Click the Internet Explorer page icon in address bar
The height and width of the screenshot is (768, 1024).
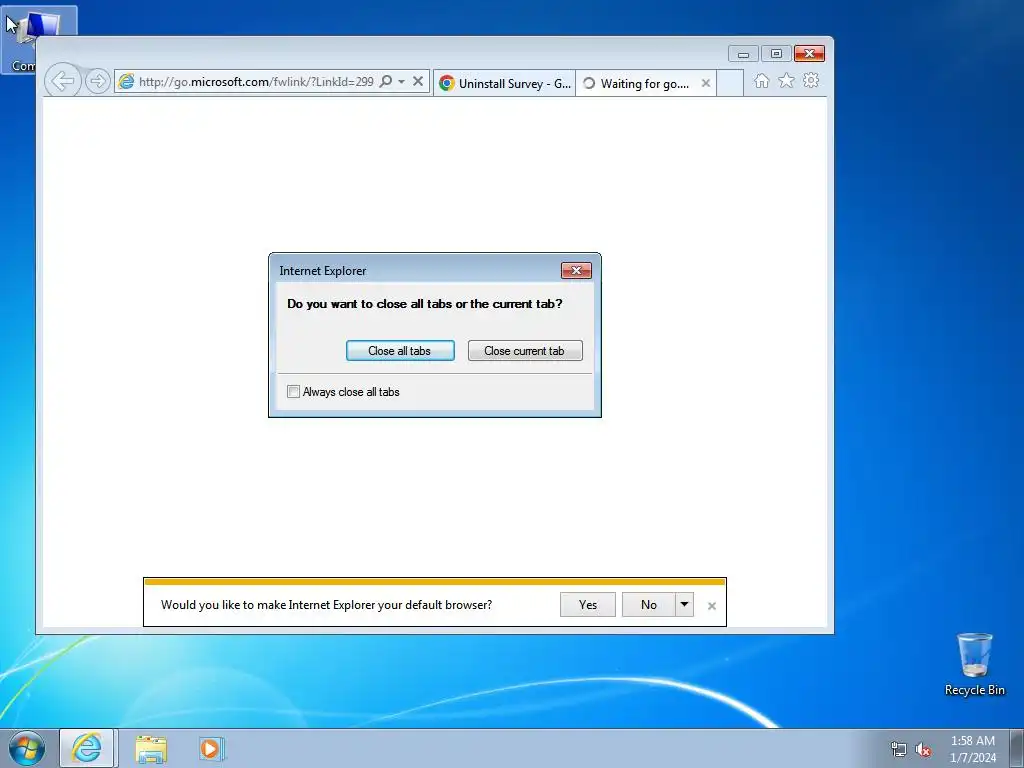point(126,82)
